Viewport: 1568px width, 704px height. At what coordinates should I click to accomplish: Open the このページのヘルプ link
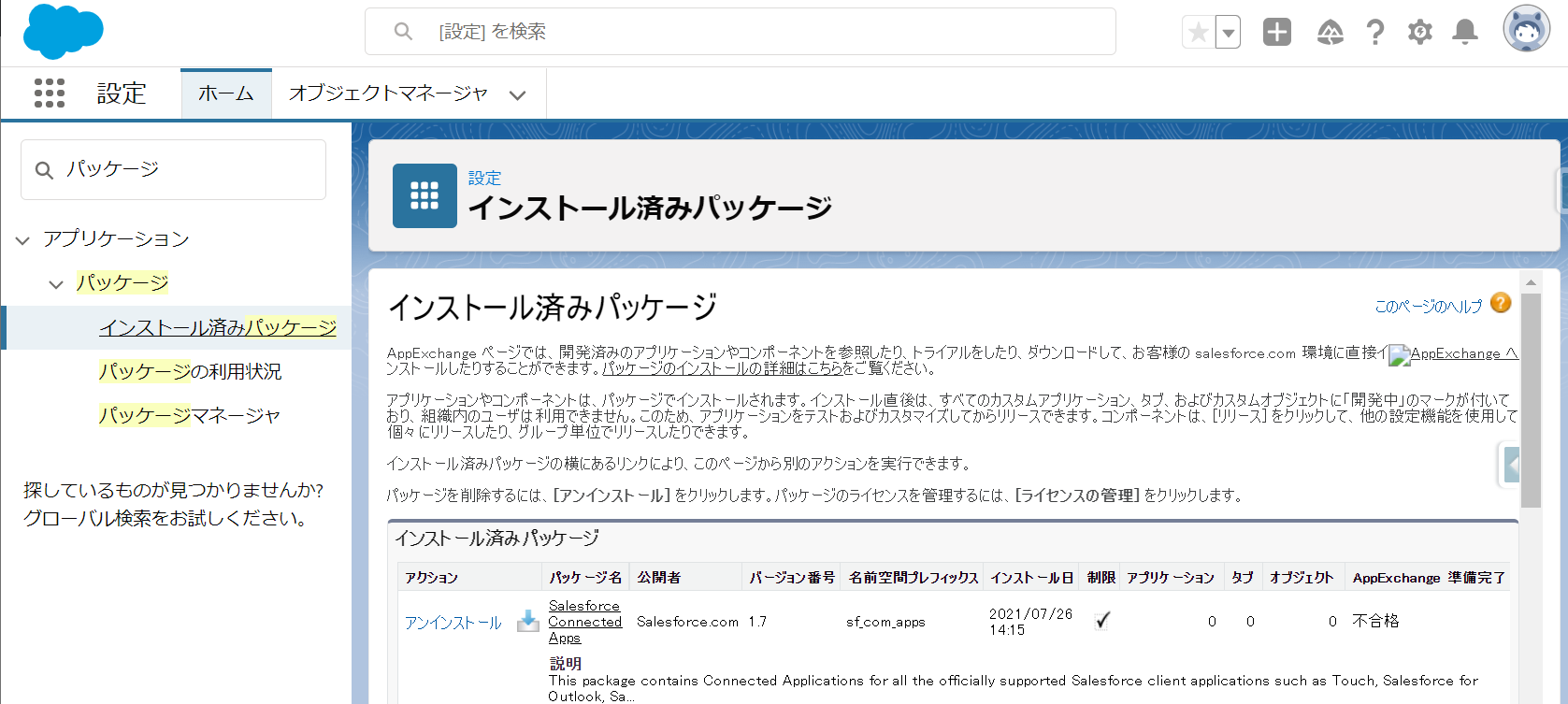pyautogui.click(x=1428, y=306)
